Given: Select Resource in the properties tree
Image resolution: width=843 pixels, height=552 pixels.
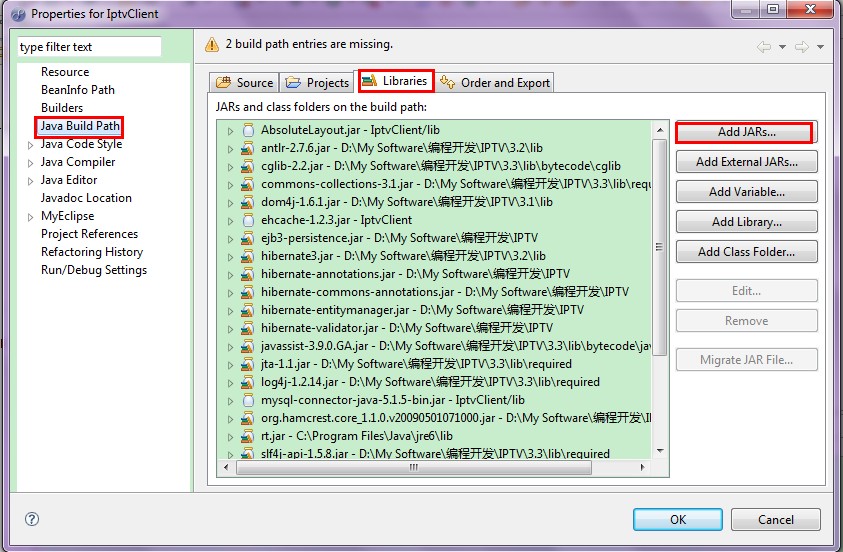Looking at the screenshot, I should click(65, 72).
